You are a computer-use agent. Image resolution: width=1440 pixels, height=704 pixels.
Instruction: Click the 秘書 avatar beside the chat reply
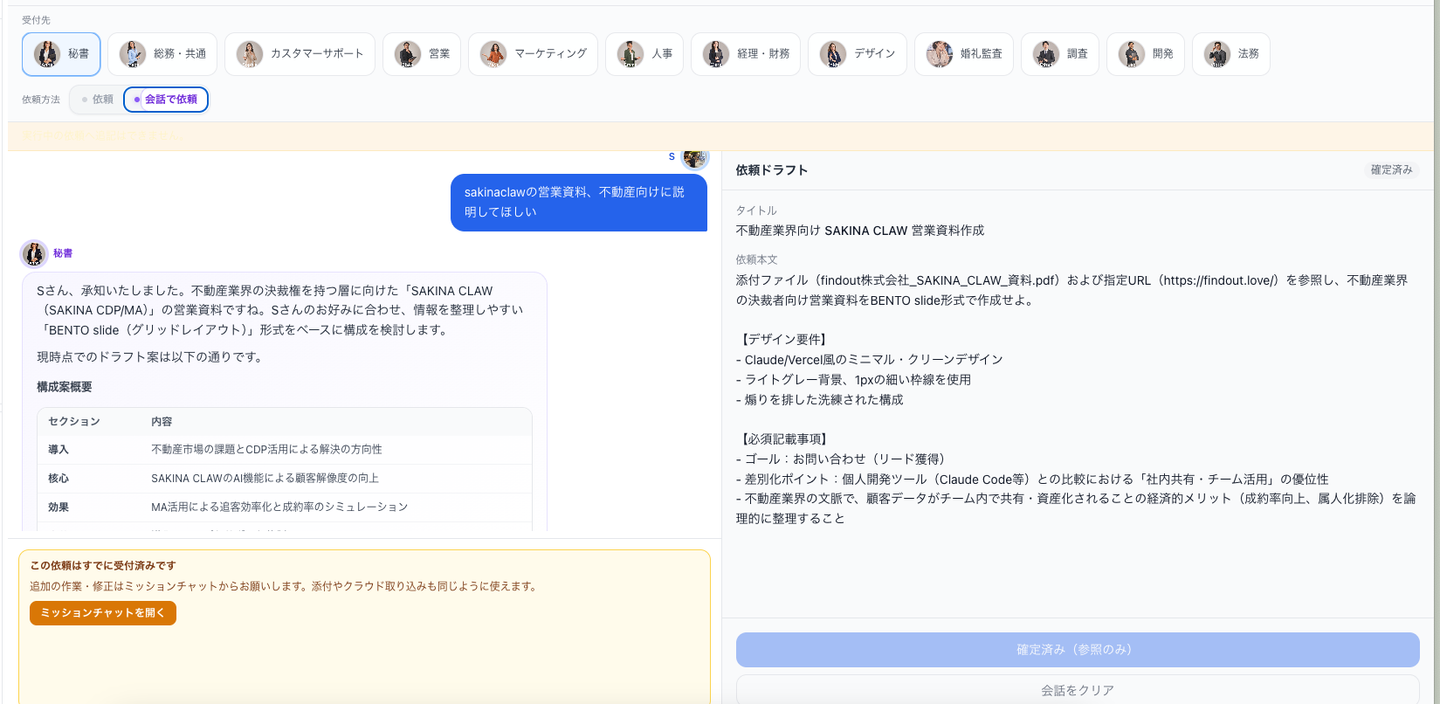(x=34, y=254)
